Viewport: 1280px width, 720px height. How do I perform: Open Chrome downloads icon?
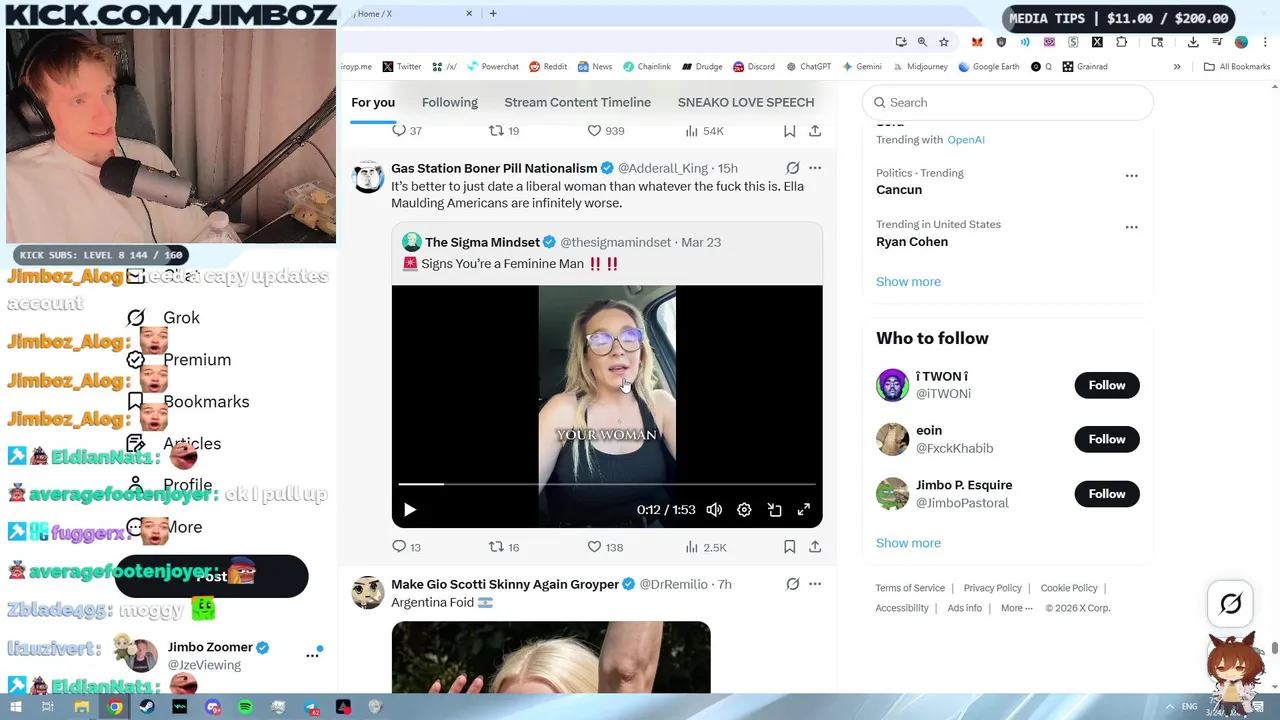click(x=1193, y=42)
